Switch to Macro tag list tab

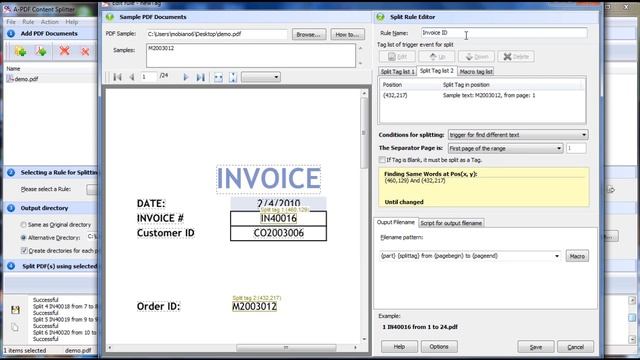(x=476, y=71)
